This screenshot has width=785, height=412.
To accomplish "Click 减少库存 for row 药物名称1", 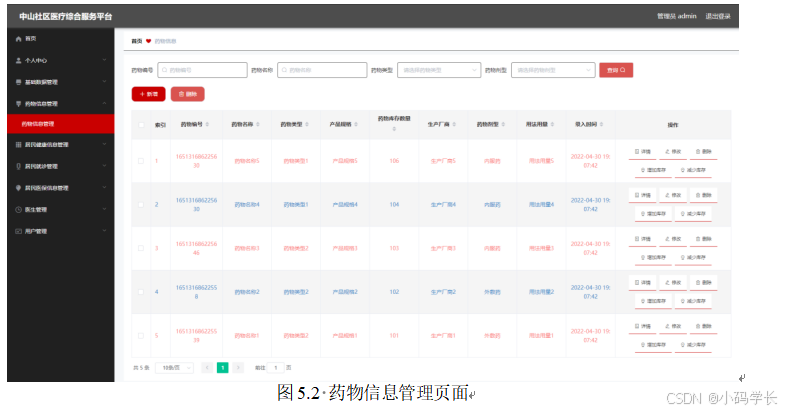I will [x=693, y=345].
